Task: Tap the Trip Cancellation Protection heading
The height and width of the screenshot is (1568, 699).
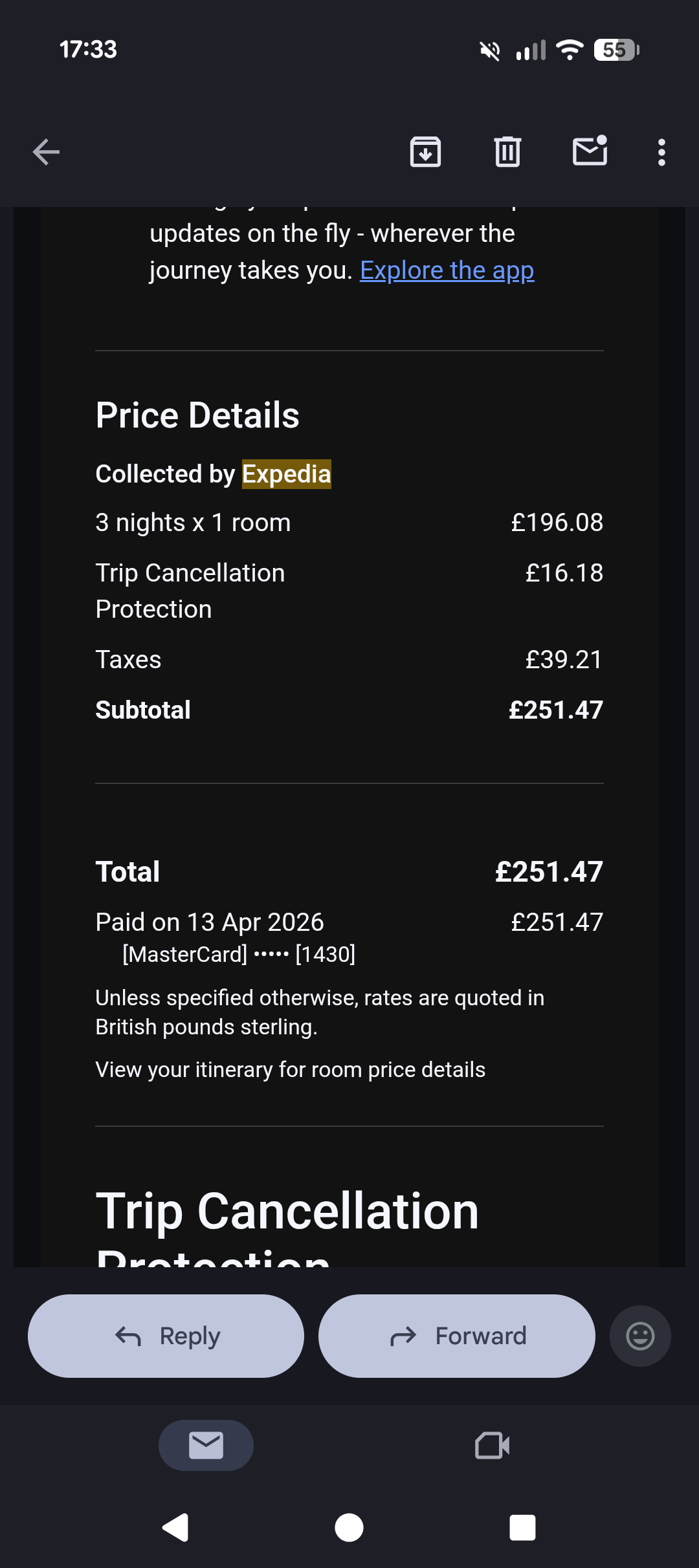Action: point(287,1226)
